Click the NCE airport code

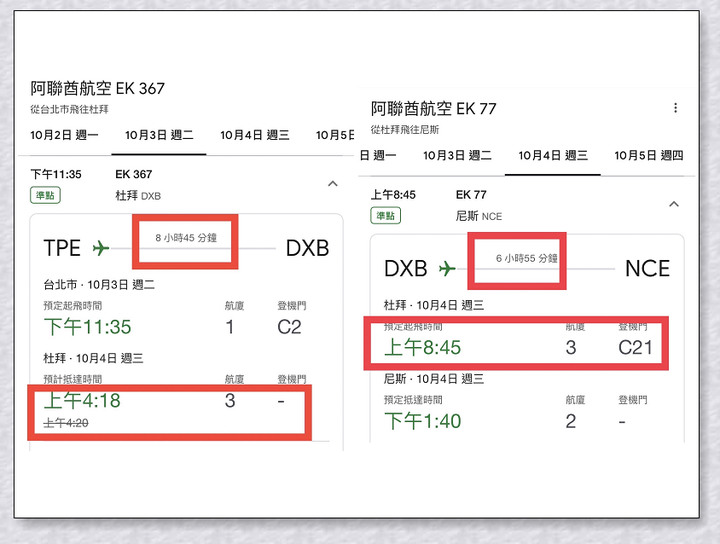[x=647, y=269]
